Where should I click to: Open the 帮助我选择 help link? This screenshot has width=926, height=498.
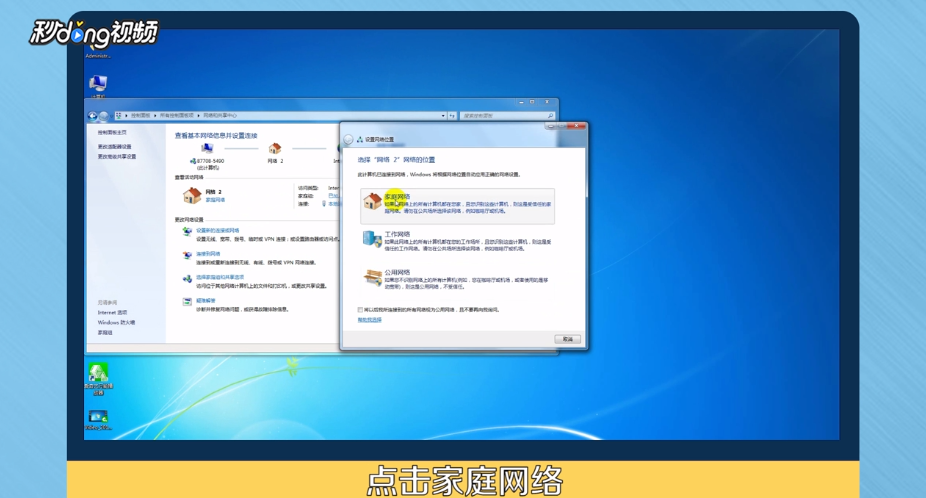(370, 320)
